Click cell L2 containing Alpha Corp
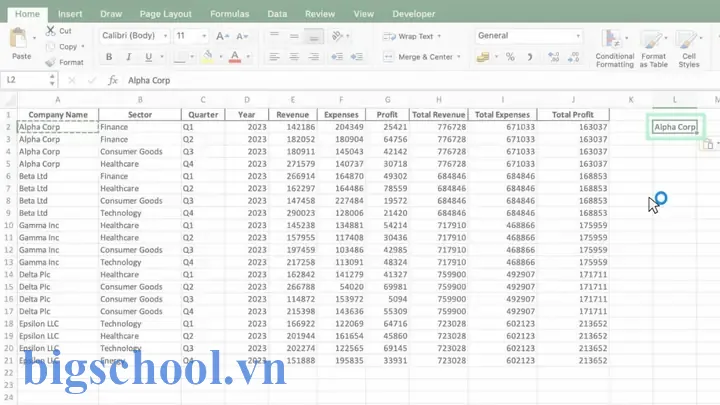 [x=675, y=127]
